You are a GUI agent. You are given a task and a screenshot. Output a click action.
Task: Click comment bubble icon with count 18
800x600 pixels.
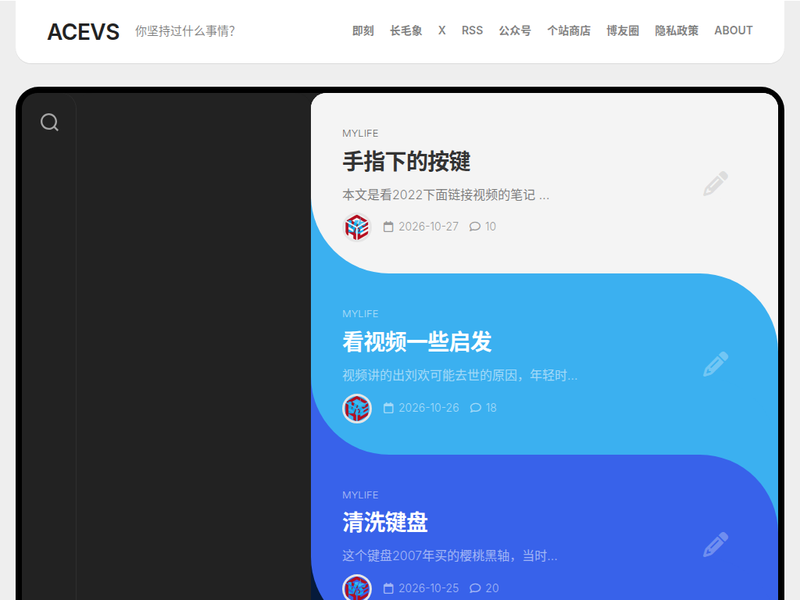pos(475,408)
